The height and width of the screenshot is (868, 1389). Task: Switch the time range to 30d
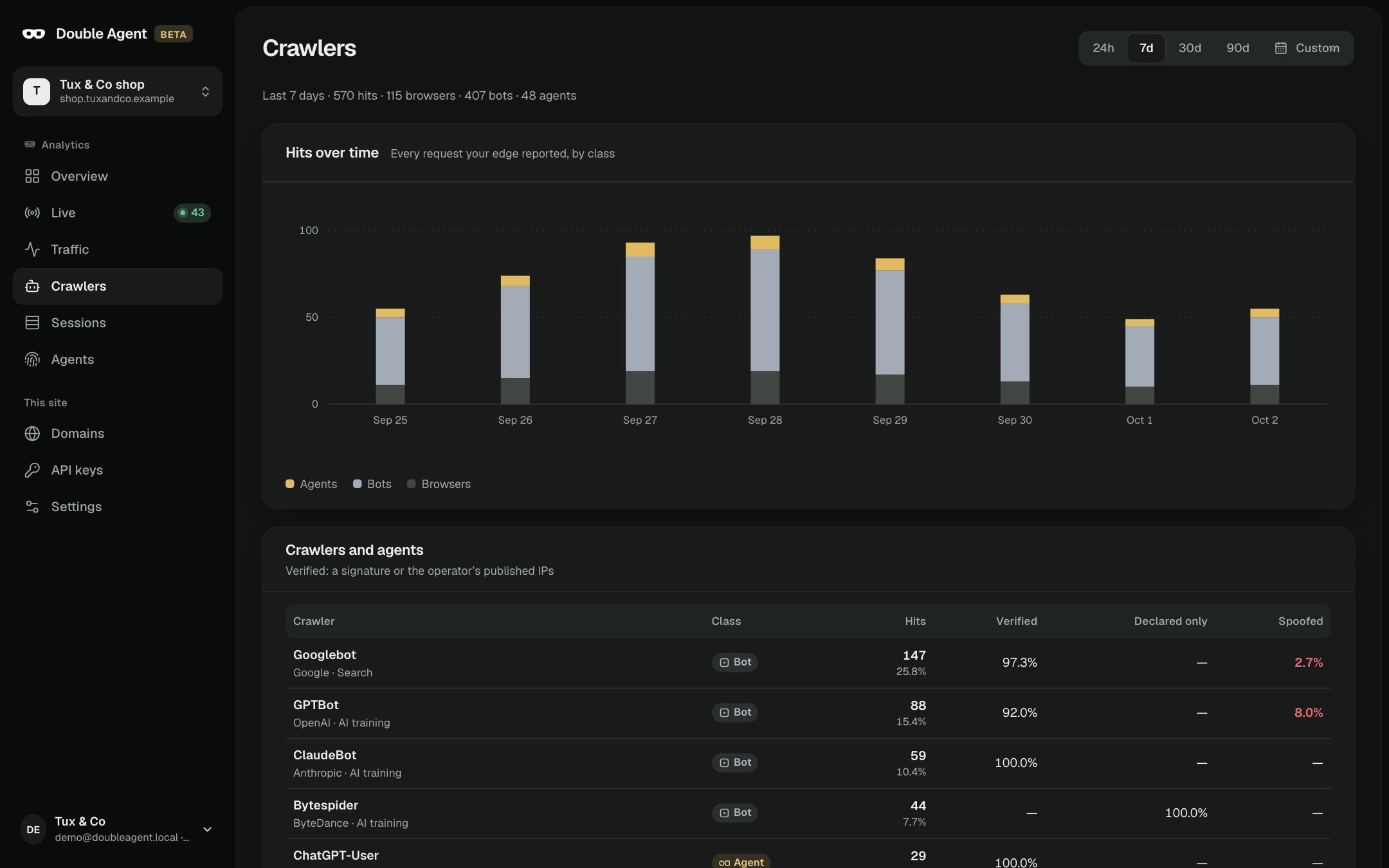(1190, 48)
